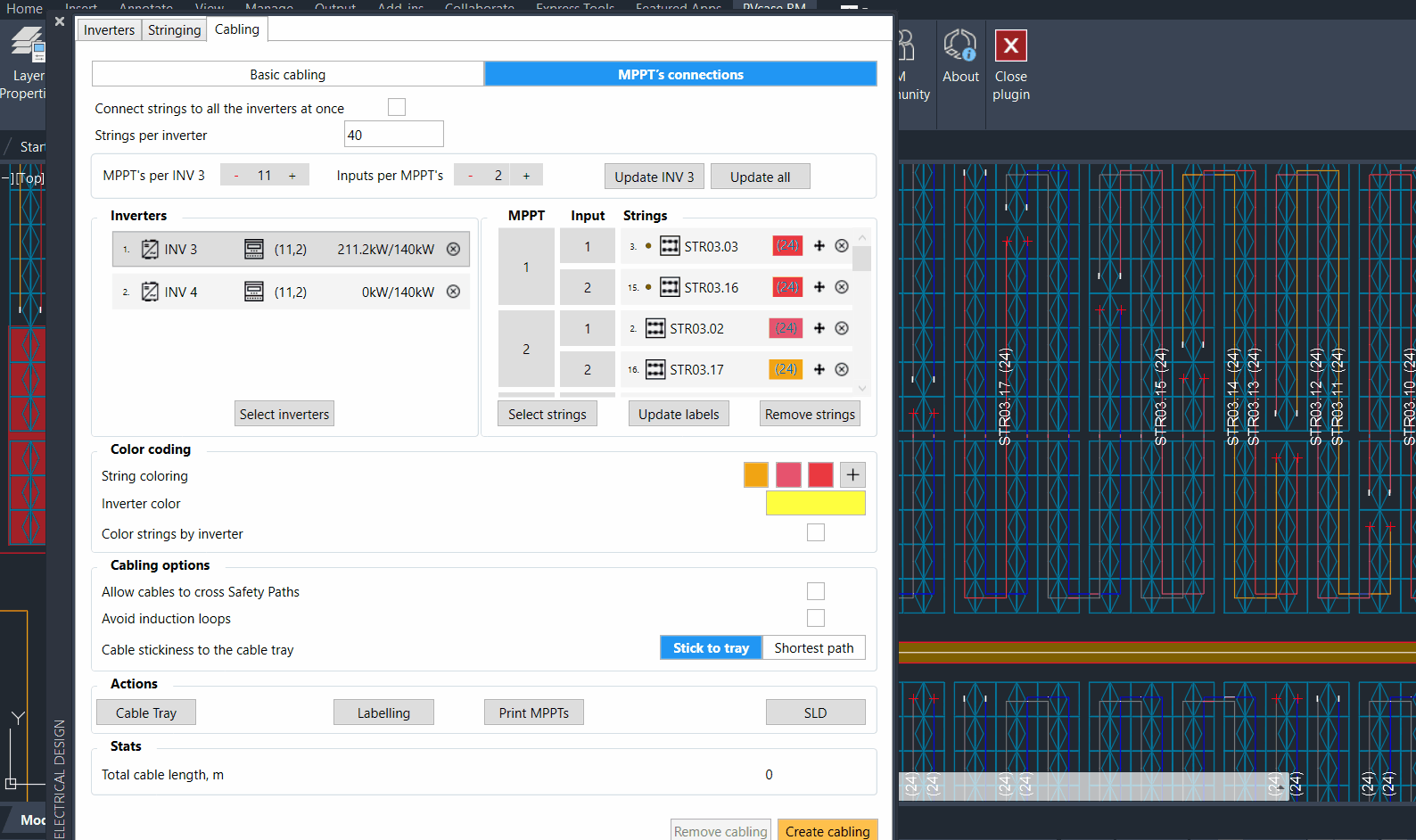Switch to Basic cabling tab

pos(287,75)
